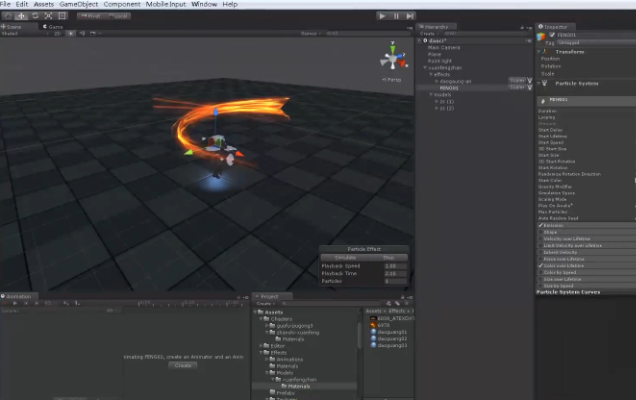Play the animation clip preview

[x=15, y=303]
